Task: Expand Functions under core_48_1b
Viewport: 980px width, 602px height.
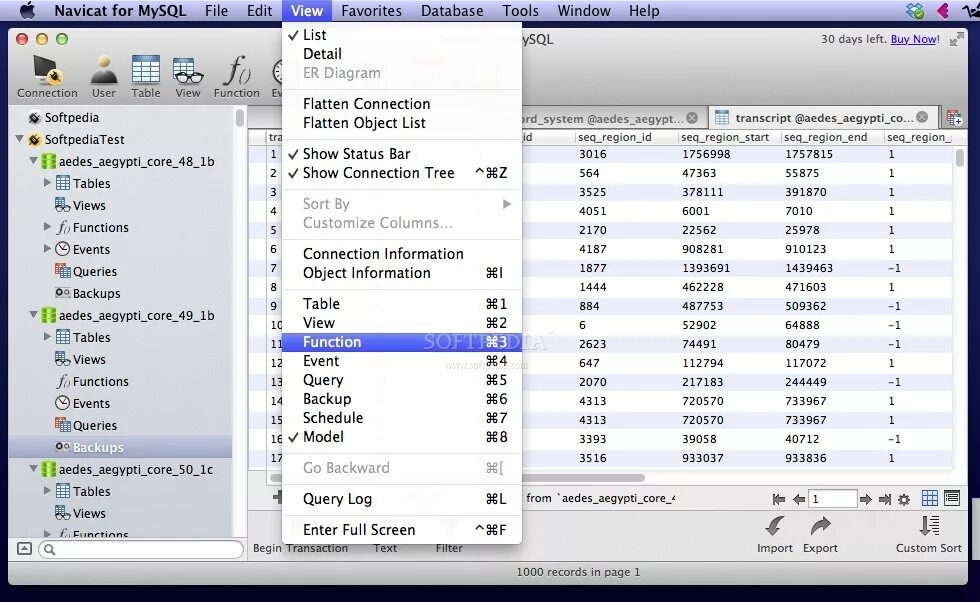Action: [48, 226]
